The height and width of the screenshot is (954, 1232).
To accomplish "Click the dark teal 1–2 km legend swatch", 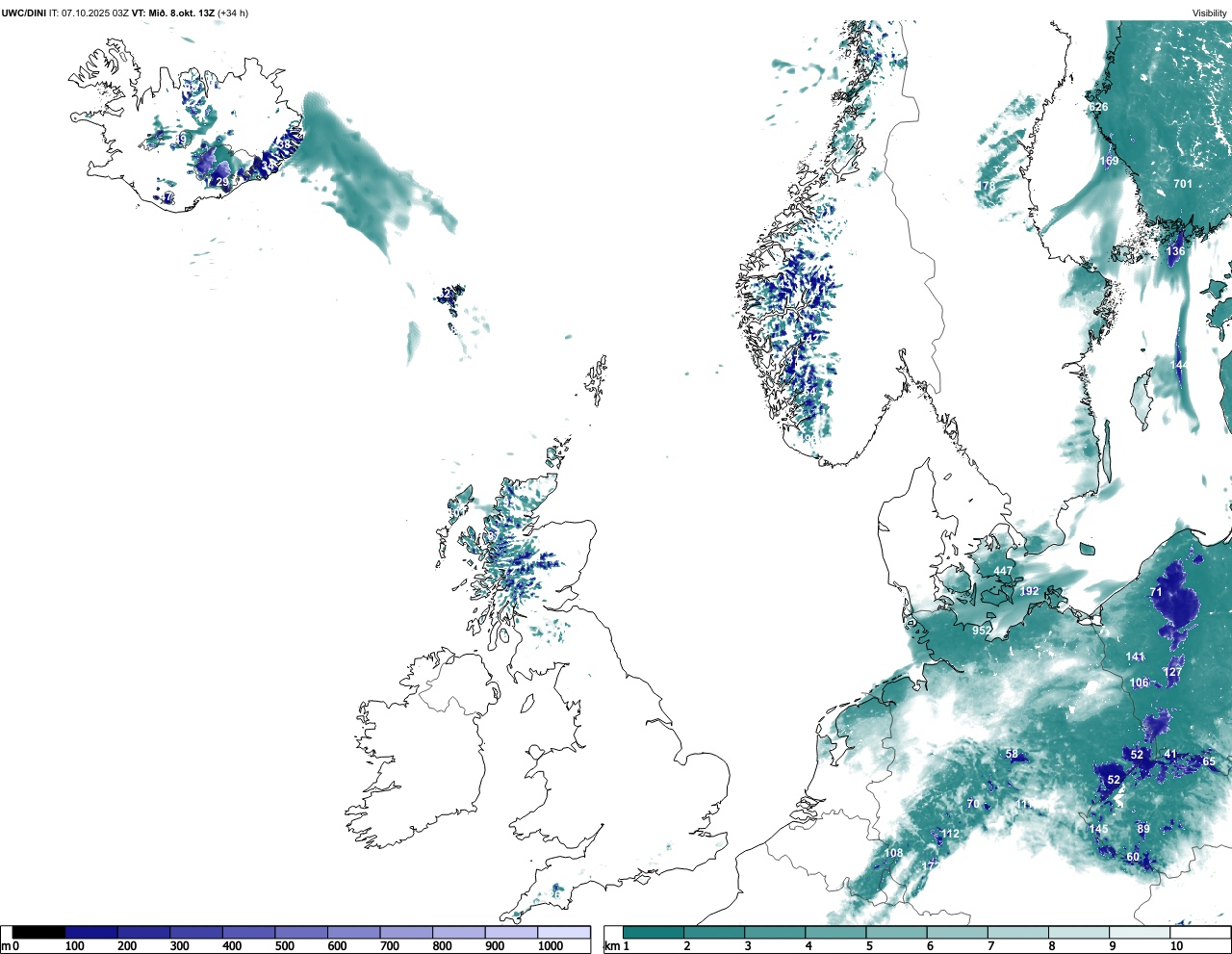I will pyautogui.click(x=654, y=932).
